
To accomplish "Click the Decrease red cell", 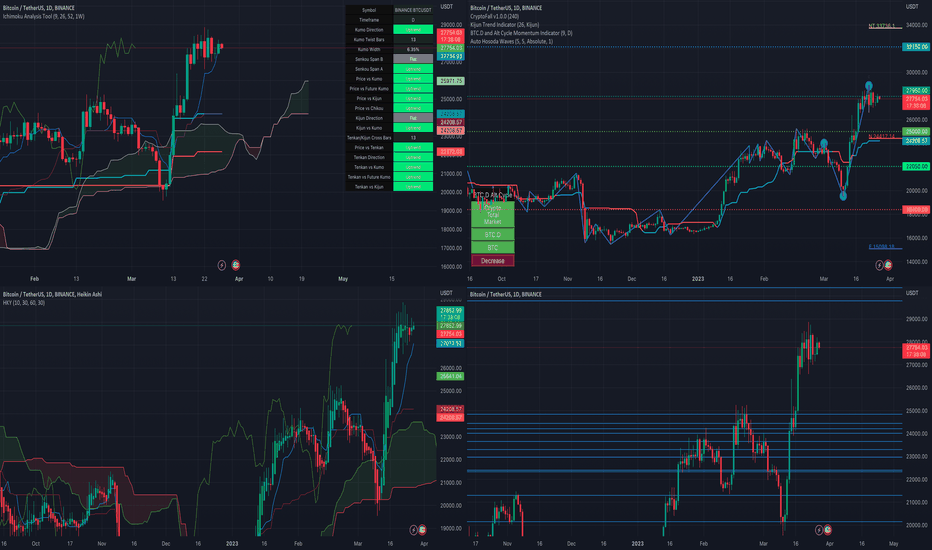I will click(493, 260).
